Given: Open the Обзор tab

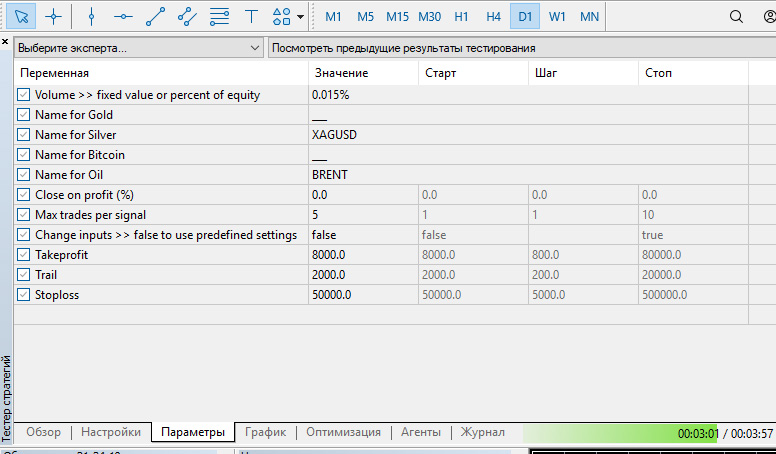Looking at the screenshot, I should (x=44, y=432).
